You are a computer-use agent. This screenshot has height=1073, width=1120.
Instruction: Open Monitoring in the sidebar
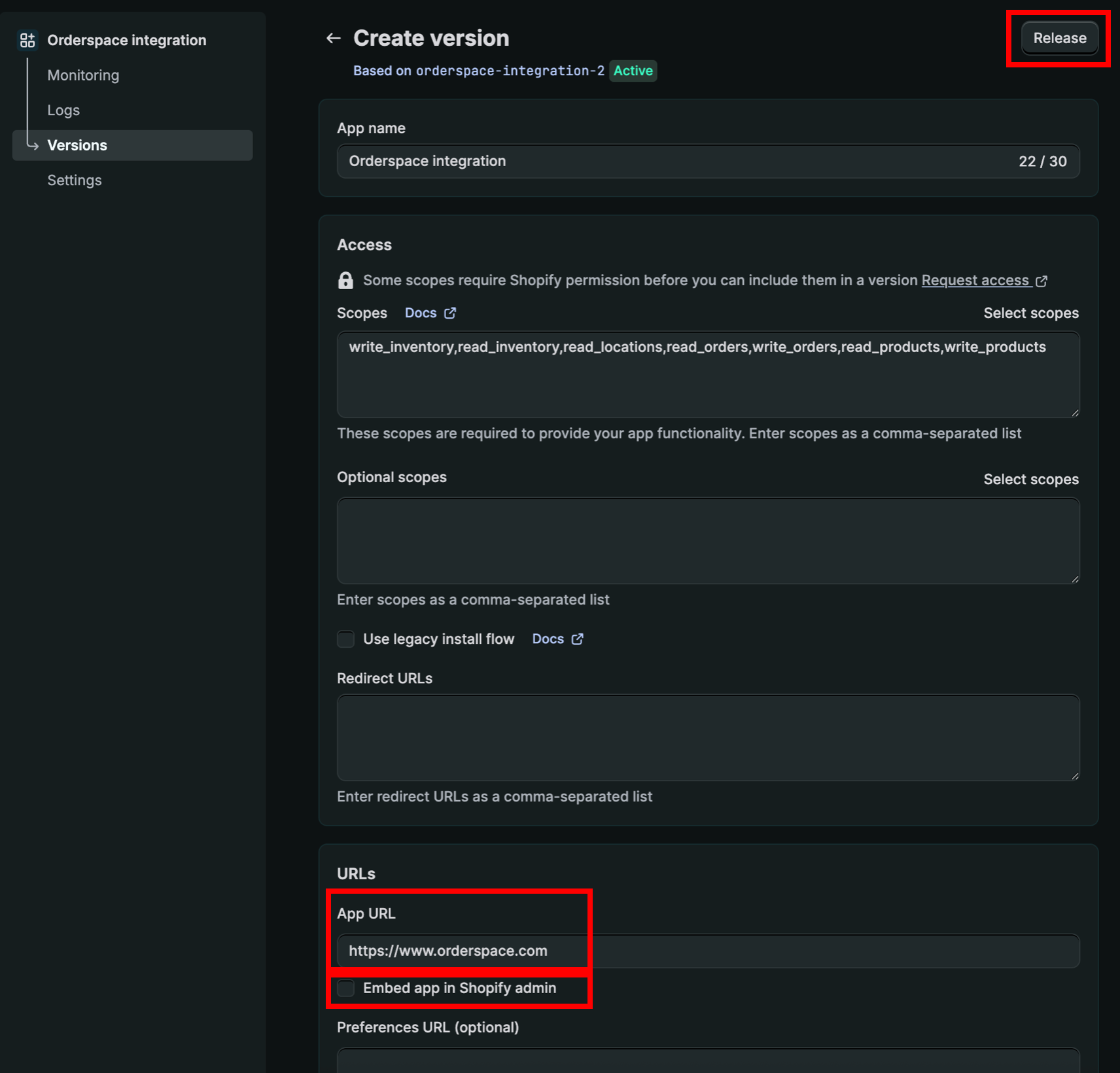tap(83, 75)
